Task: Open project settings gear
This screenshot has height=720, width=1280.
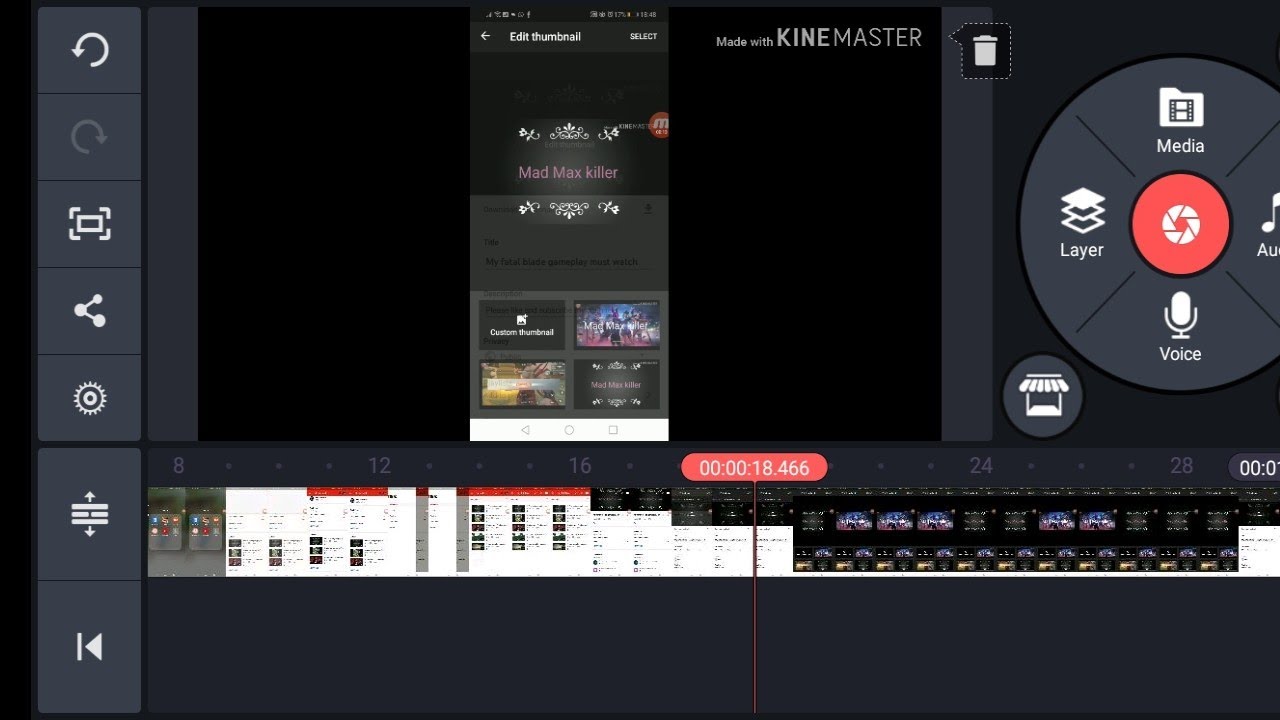Action: 89,398
